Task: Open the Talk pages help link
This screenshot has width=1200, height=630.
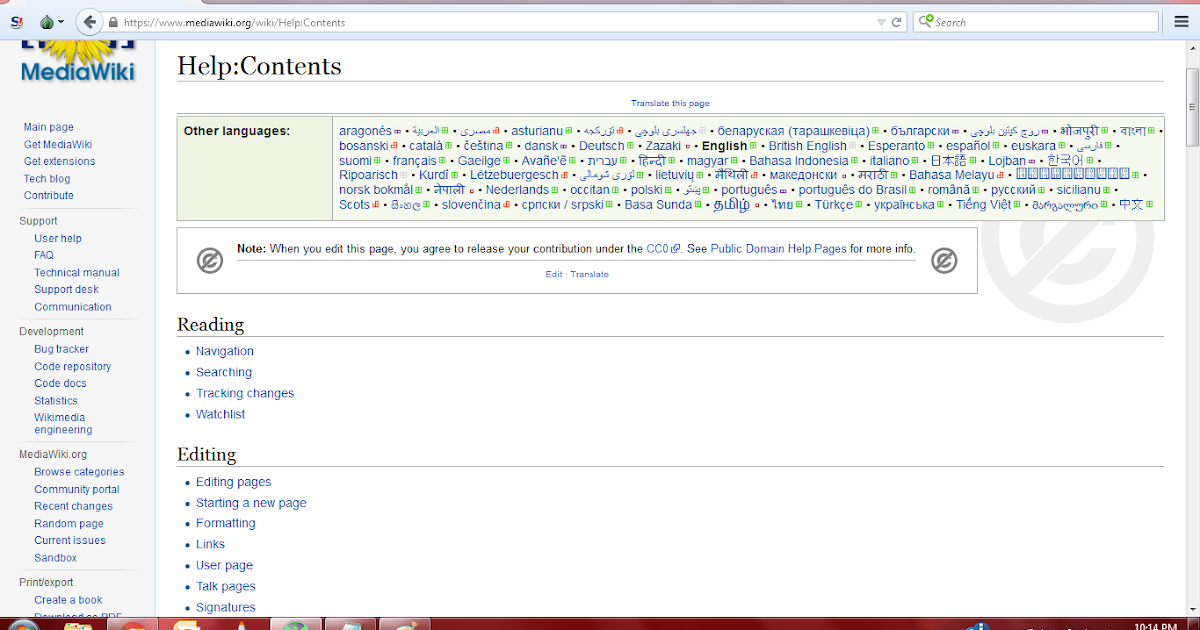Action: [x=226, y=586]
